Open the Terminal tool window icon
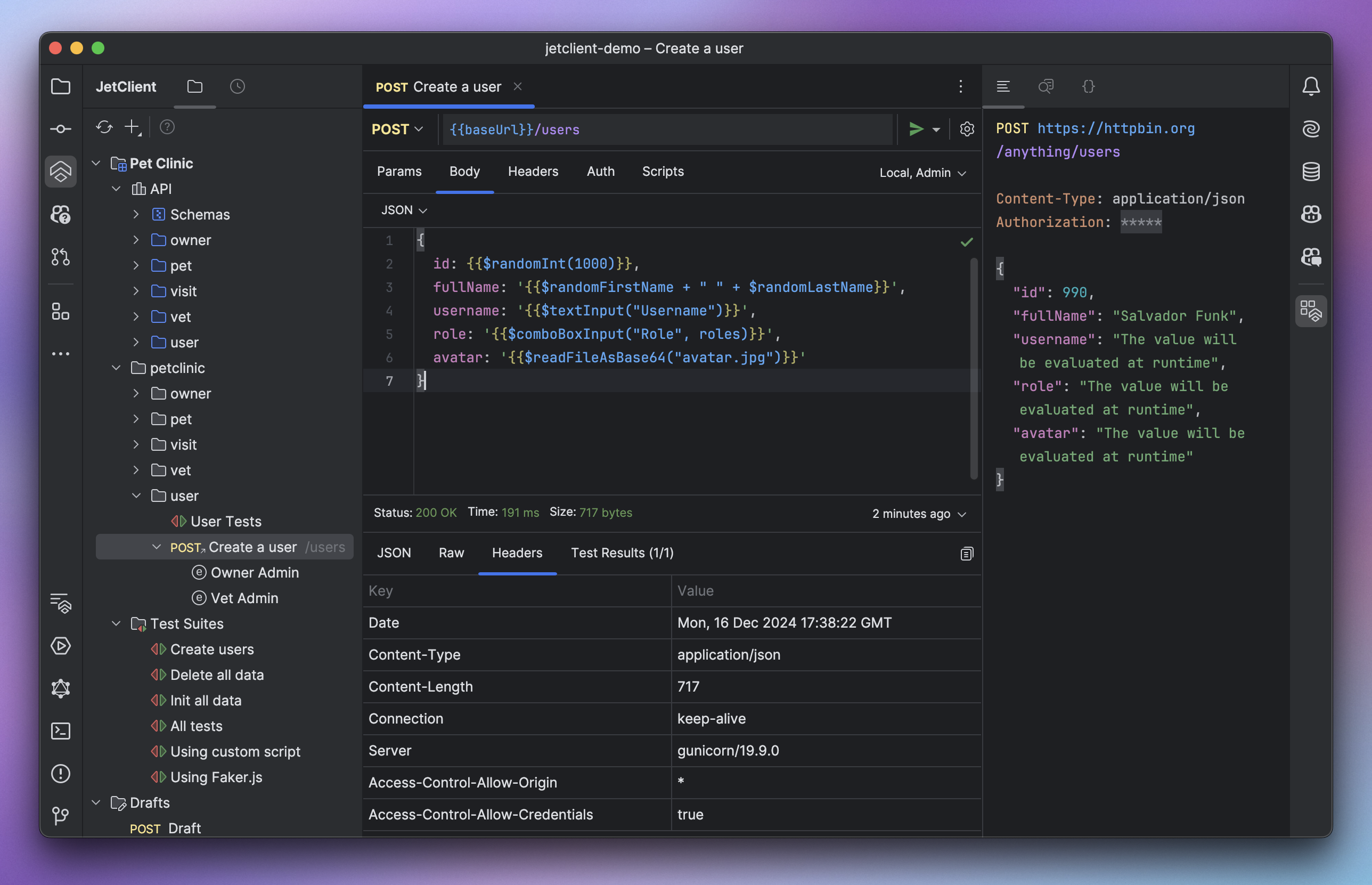 click(60, 731)
